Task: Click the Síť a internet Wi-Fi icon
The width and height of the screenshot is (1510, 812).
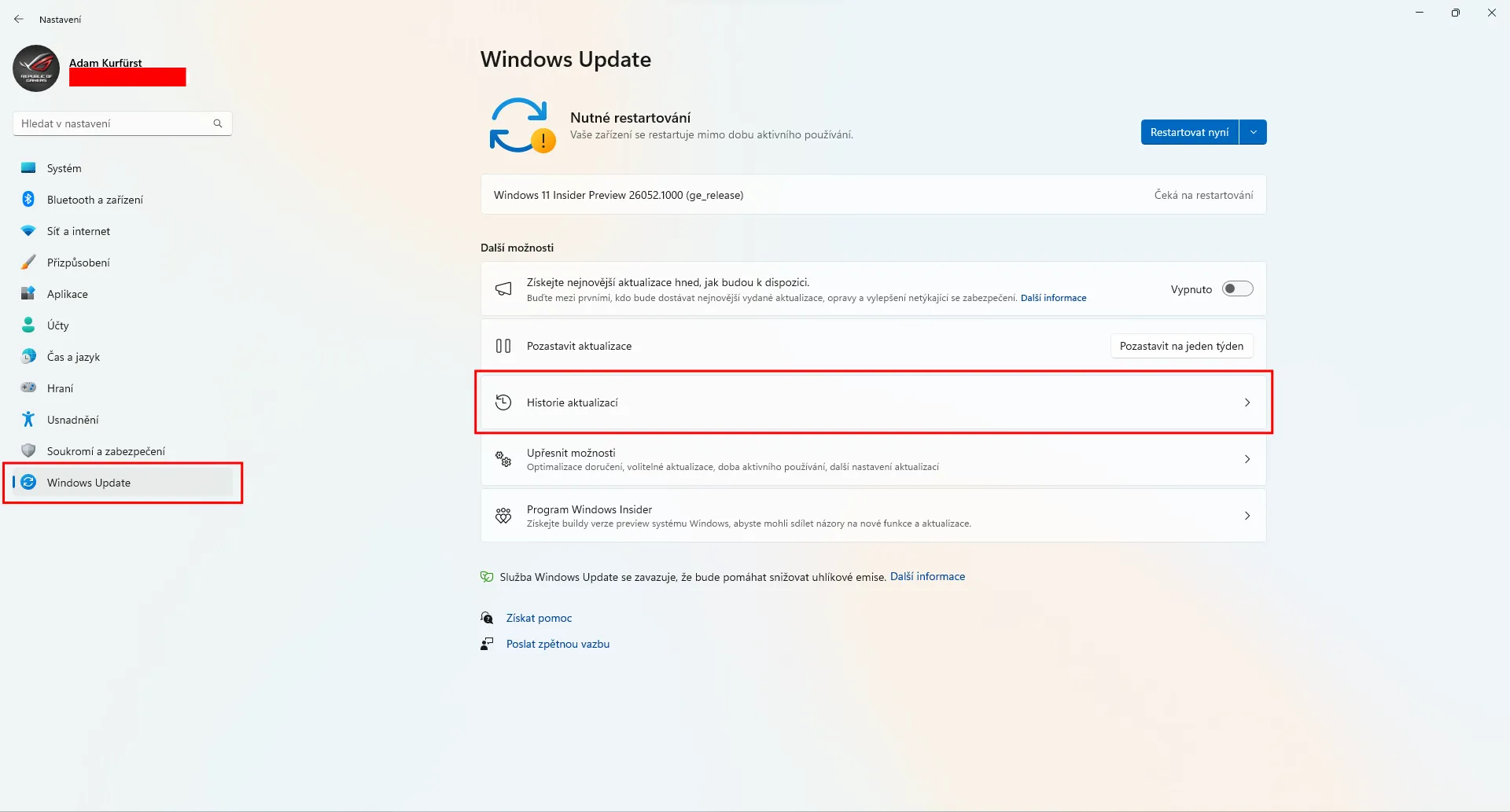Action: [28, 230]
